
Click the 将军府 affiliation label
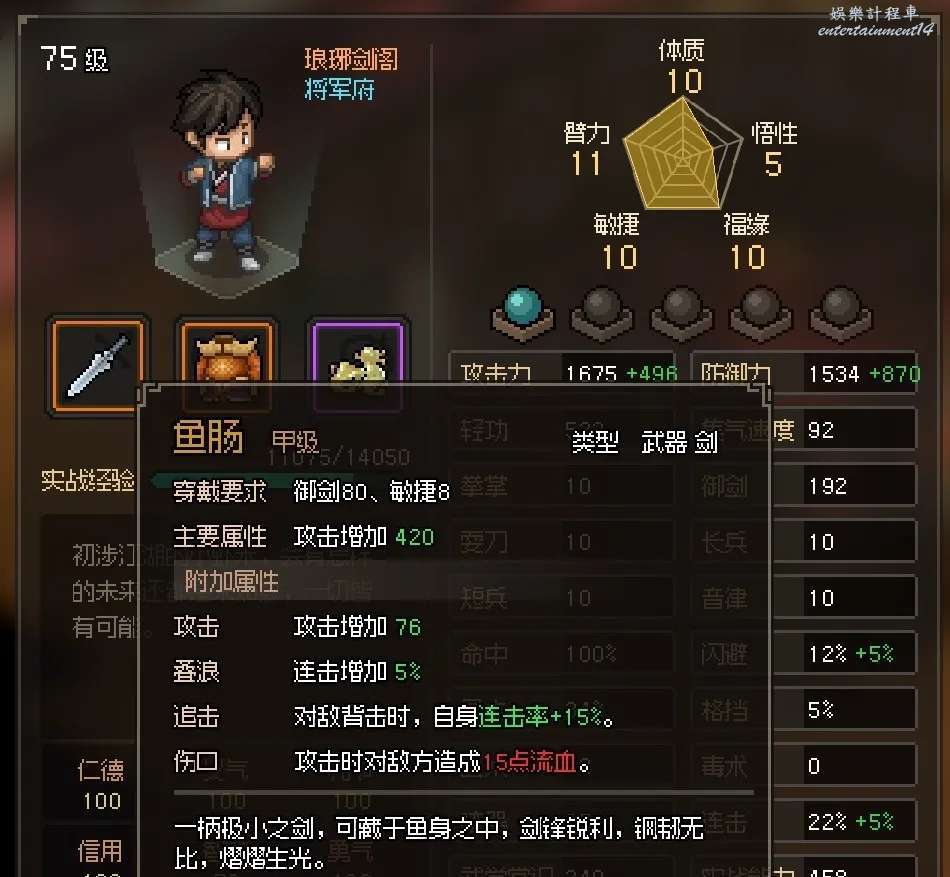click(x=339, y=89)
